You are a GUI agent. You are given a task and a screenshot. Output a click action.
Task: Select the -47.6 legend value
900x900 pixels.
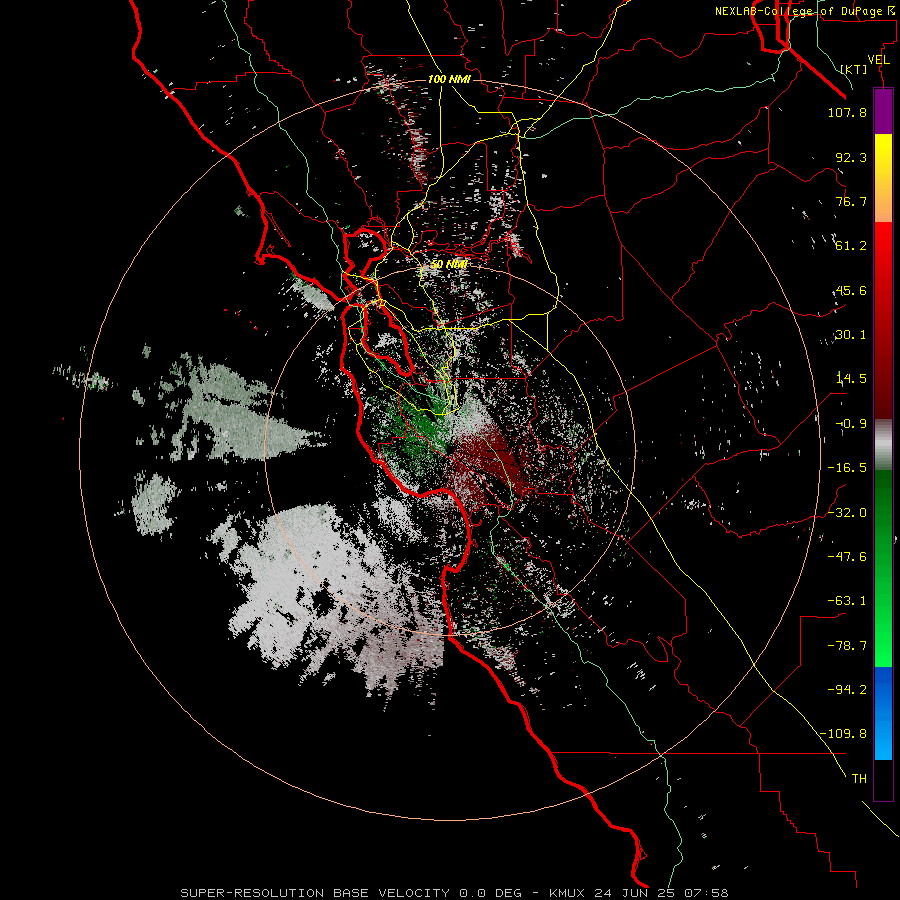[x=847, y=557]
